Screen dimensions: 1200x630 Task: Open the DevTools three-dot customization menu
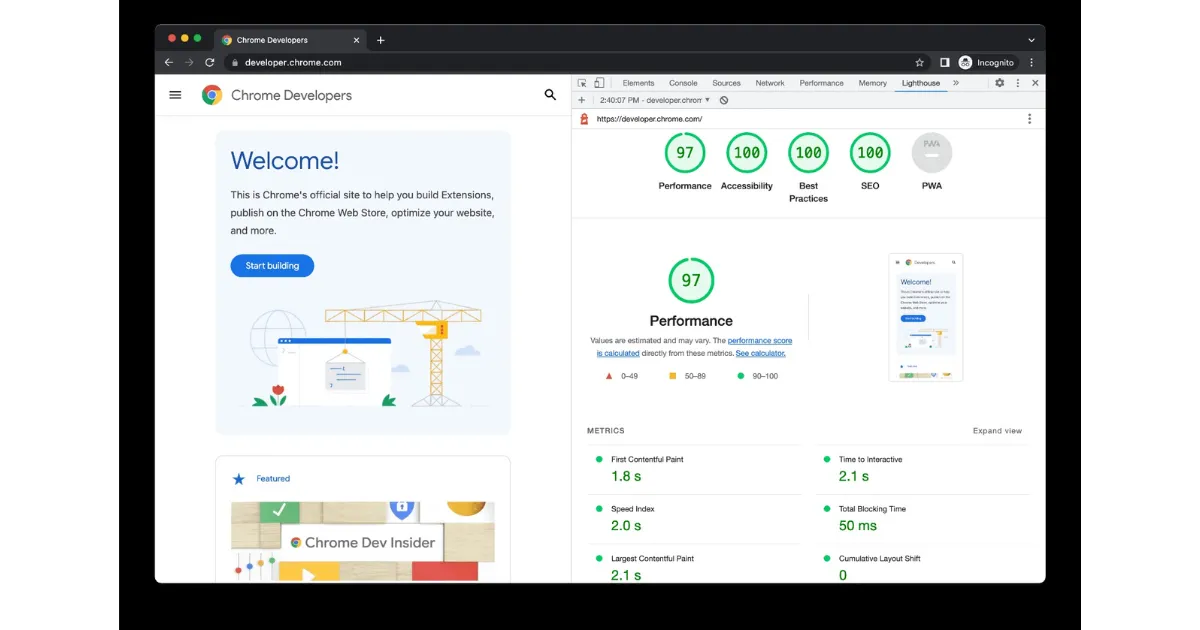pyautogui.click(x=1018, y=83)
